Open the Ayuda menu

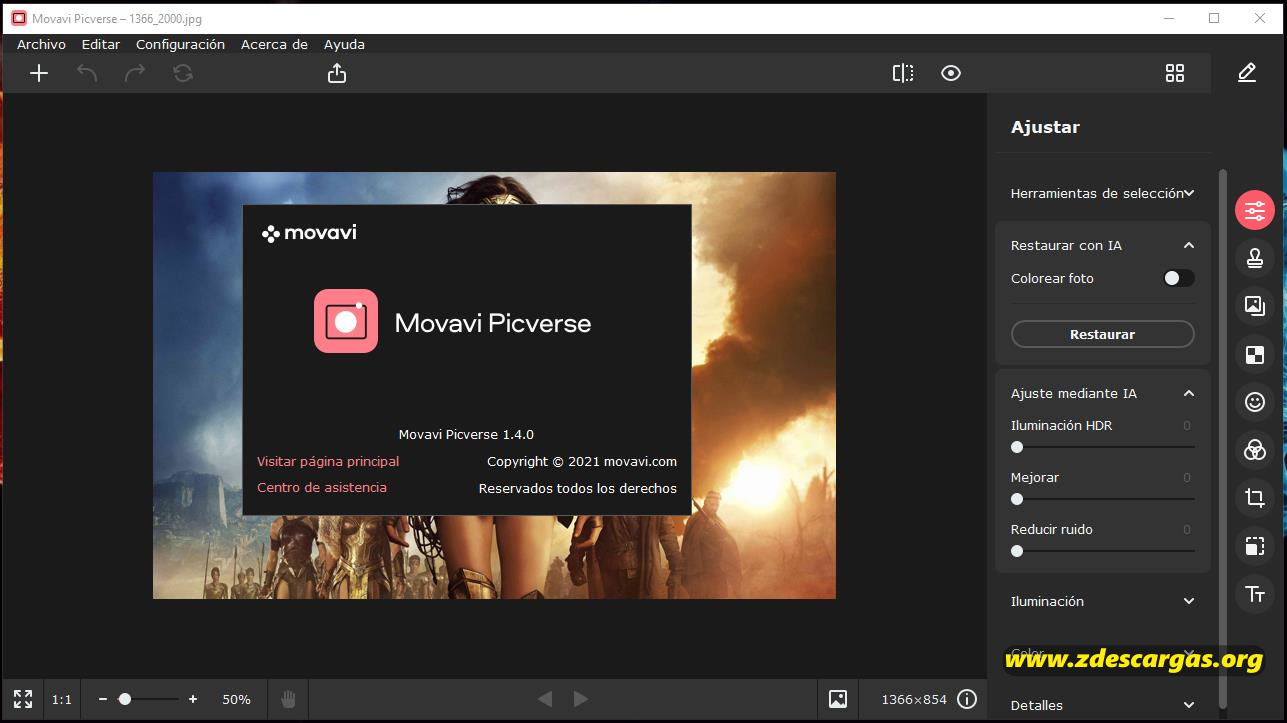tap(344, 44)
